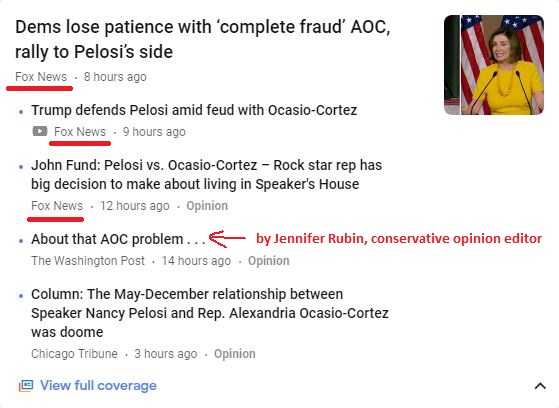This screenshot has width=559, height=408.
Task: Click Opinion tag on John Fund article
Action: point(207,206)
